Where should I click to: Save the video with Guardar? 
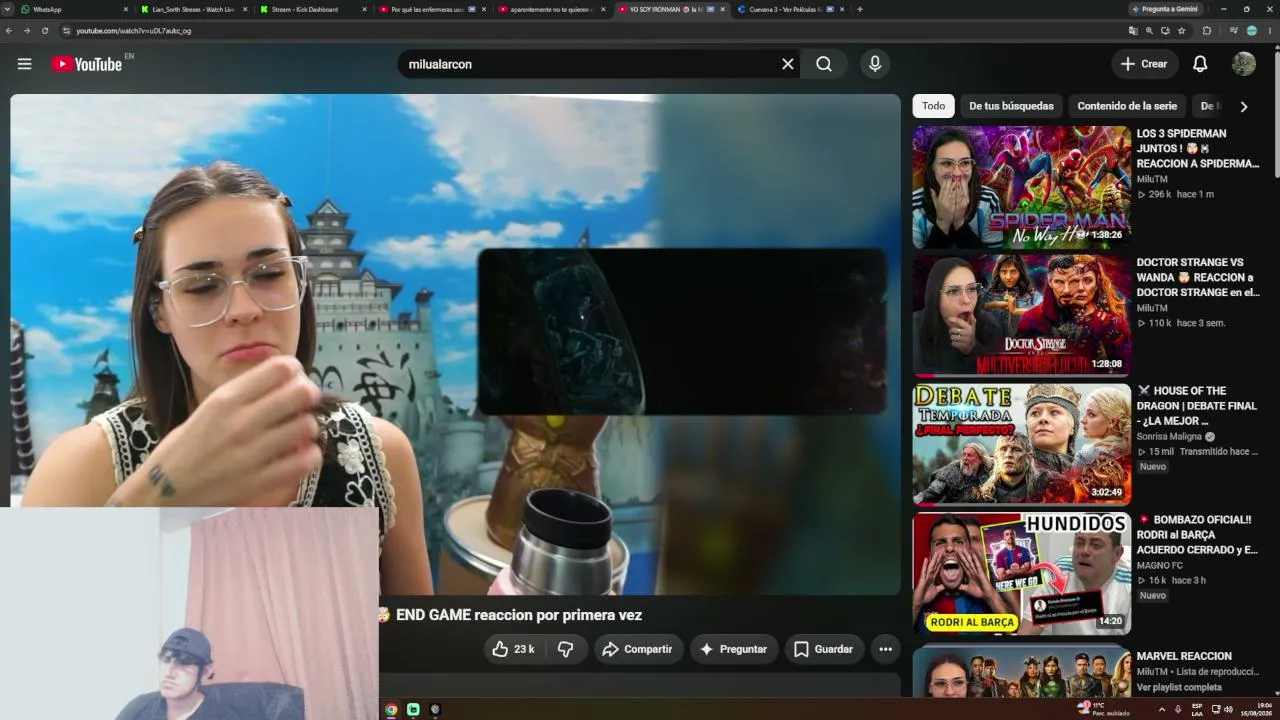[x=823, y=649]
